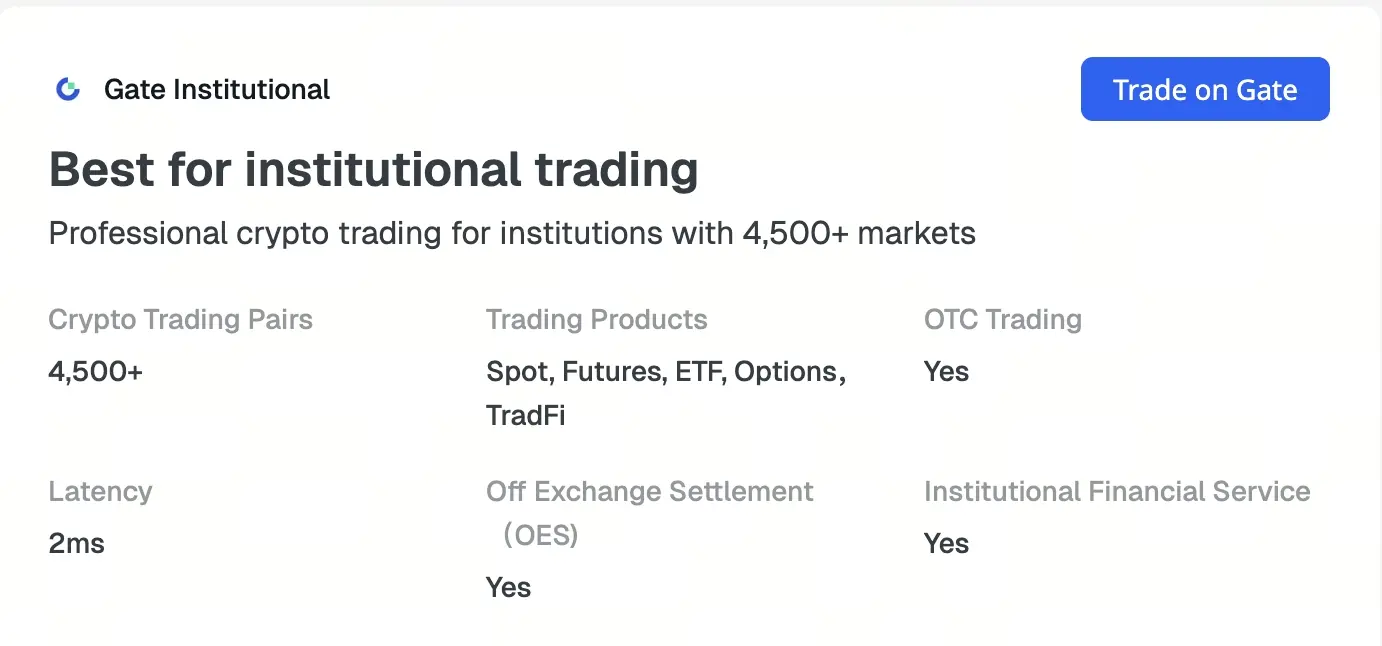The height and width of the screenshot is (646, 1382).
Task: Click the (OES) abbreviation text
Action: (x=540, y=536)
